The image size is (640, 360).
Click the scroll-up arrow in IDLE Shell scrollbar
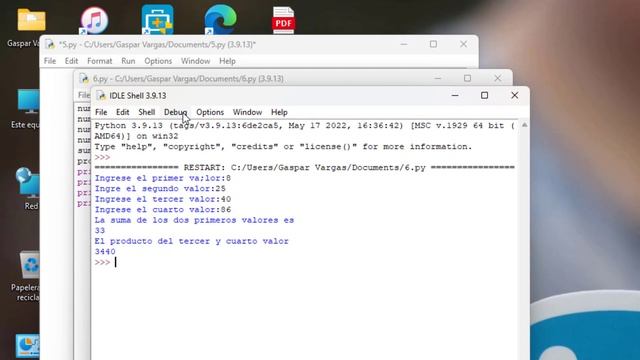click(x=524, y=125)
